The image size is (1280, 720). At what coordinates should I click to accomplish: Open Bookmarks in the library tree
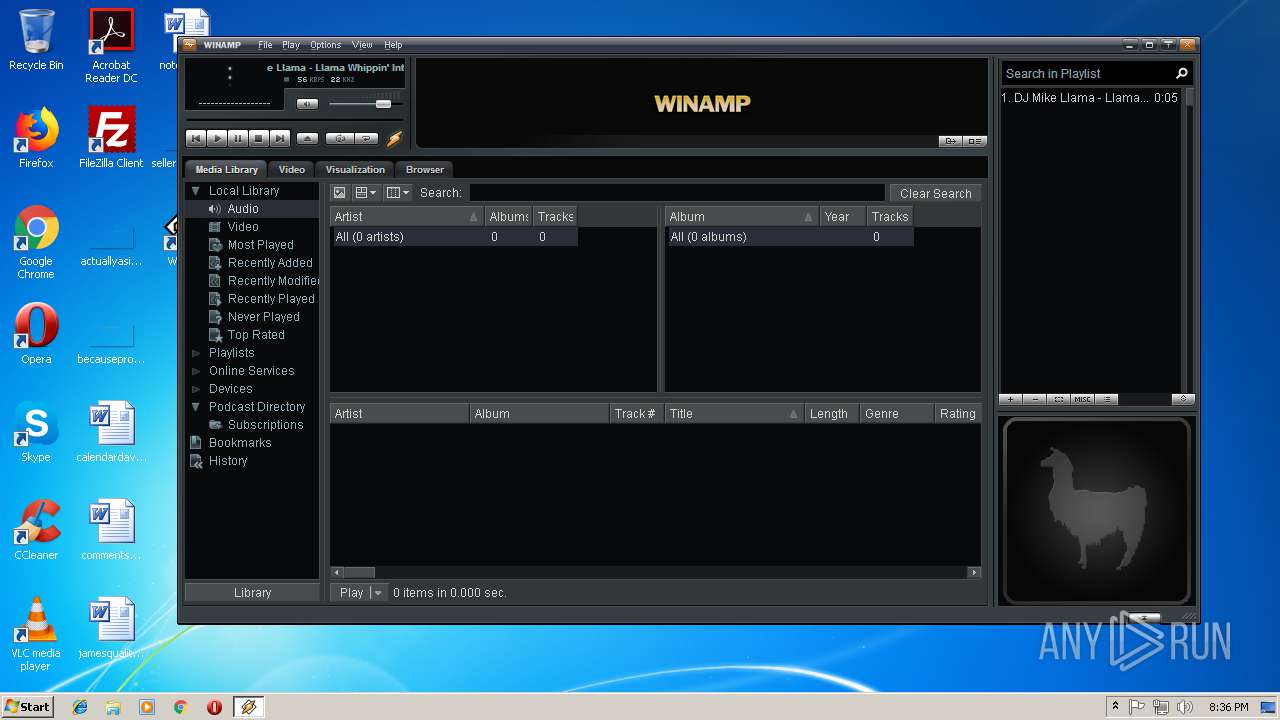[x=240, y=443]
